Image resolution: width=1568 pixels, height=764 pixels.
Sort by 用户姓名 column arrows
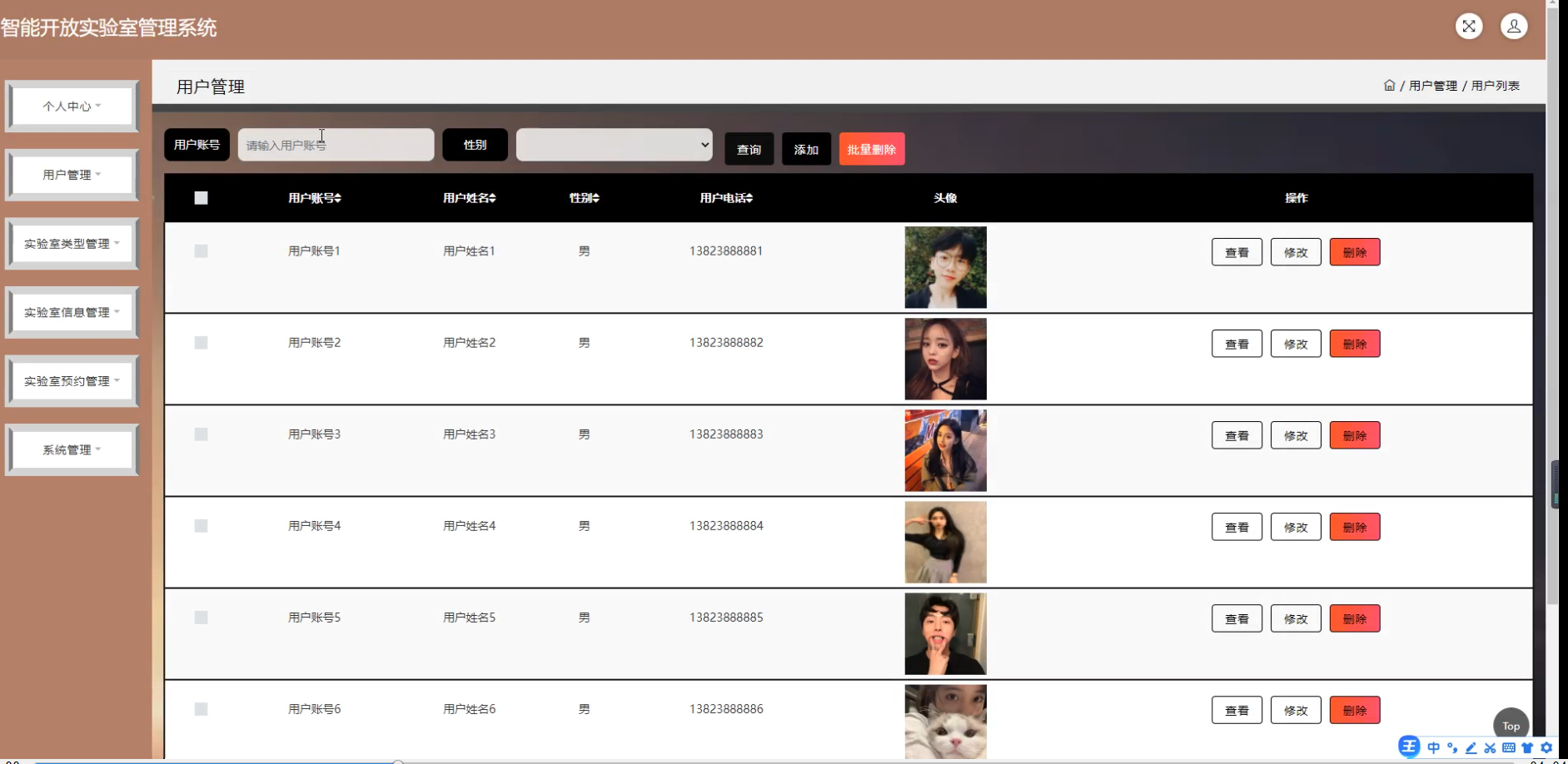coord(492,198)
